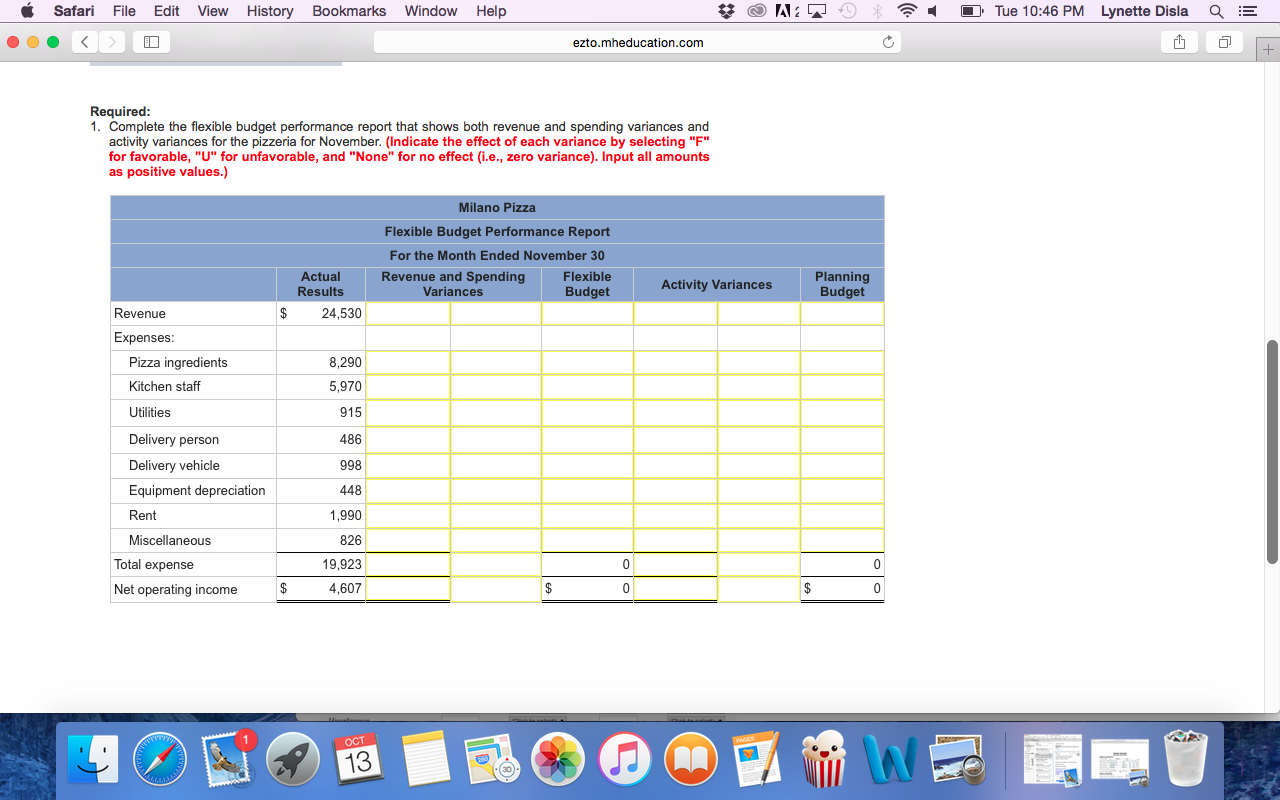The height and width of the screenshot is (800, 1280).
Task: Launch Launchpad rocket icon in Dock
Action: [293, 759]
